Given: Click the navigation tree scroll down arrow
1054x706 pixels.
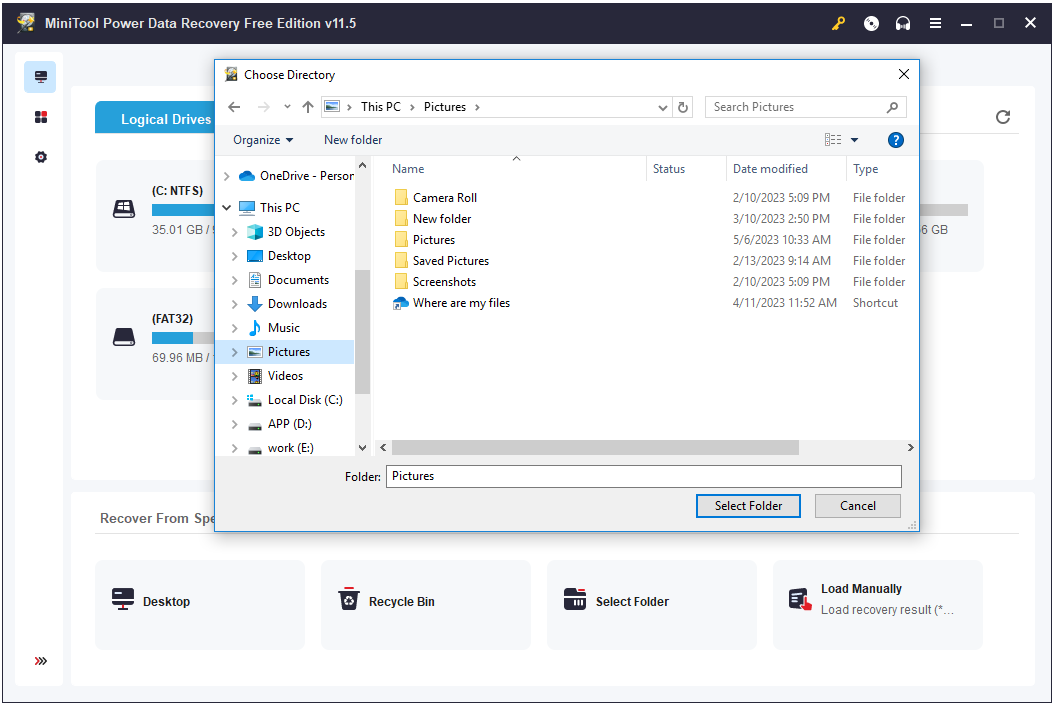Looking at the screenshot, I should (362, 448).
